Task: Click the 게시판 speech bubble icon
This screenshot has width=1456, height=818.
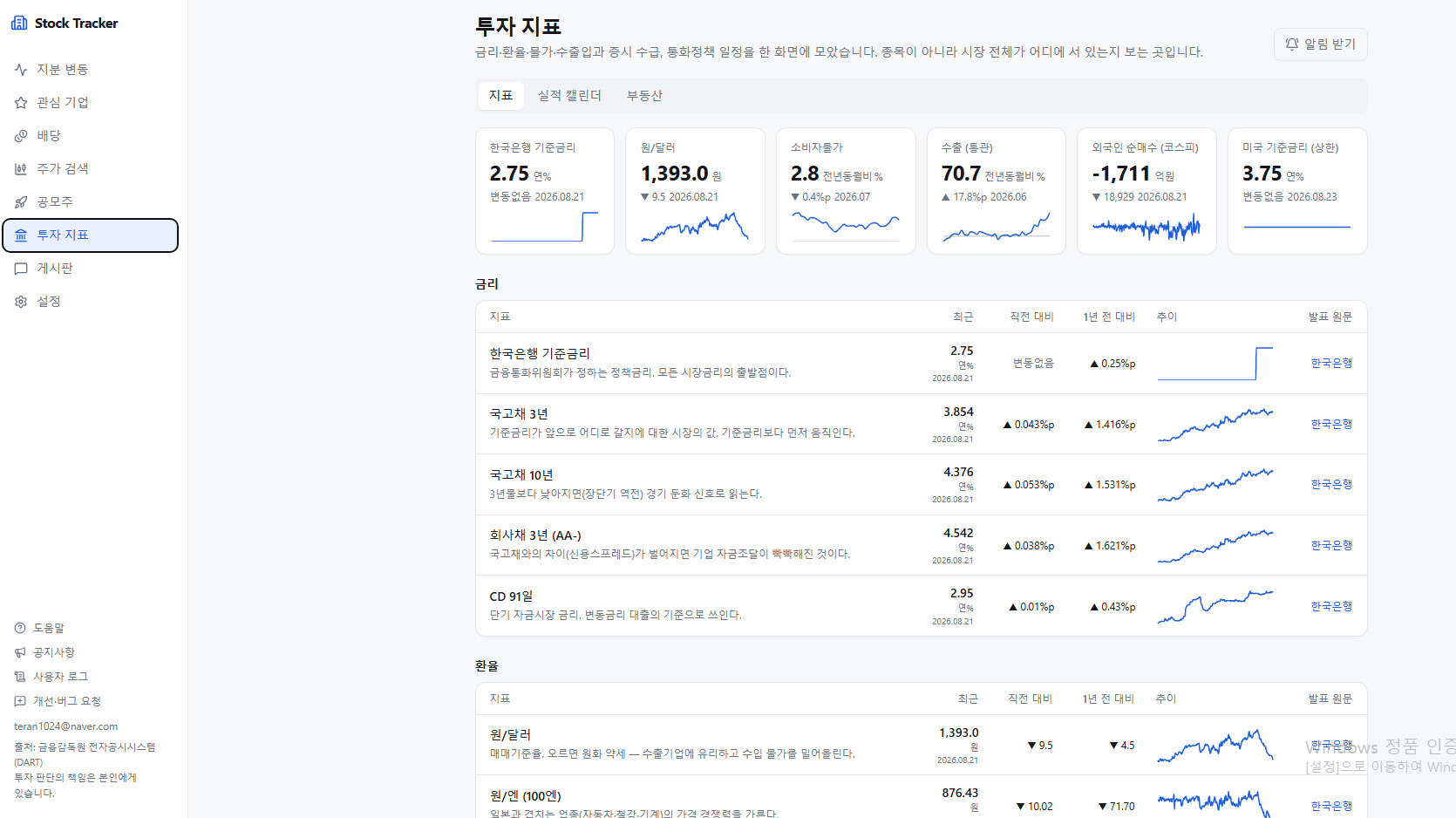Action: point(21,269)
